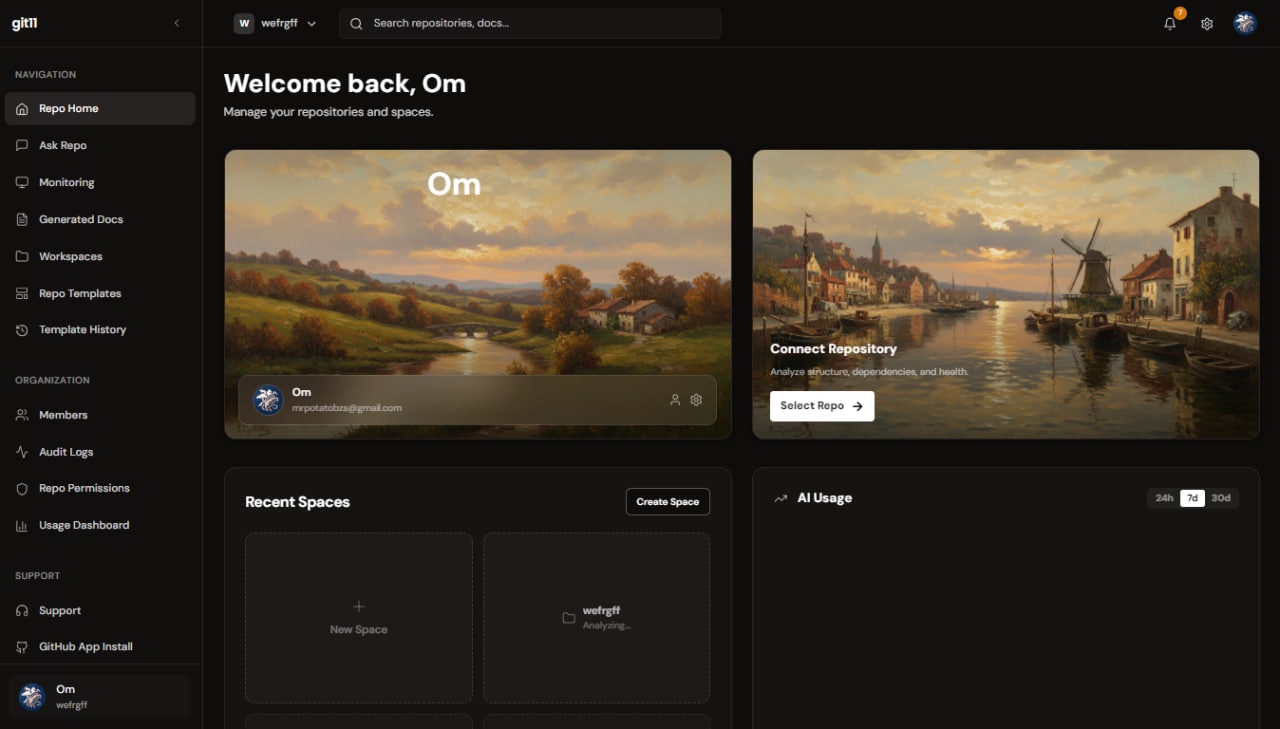Open the Monitoring section
Screen dimensions: 1280x729
[x=67, y=182]
